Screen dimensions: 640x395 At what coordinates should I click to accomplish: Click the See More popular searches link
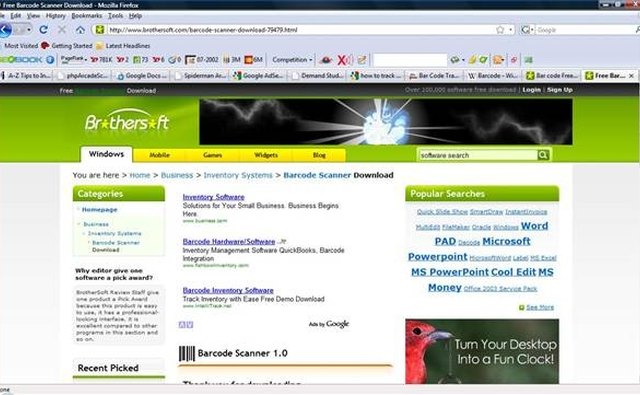tap(540, 307)
